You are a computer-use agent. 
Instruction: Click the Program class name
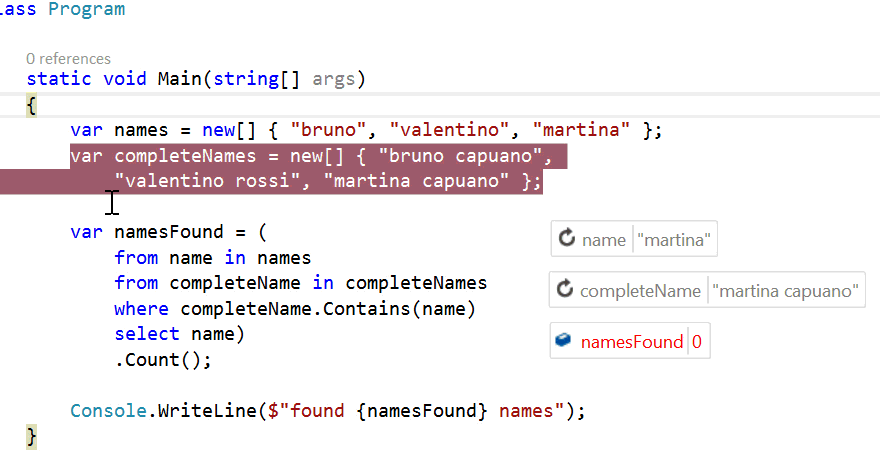coord(84,10)
